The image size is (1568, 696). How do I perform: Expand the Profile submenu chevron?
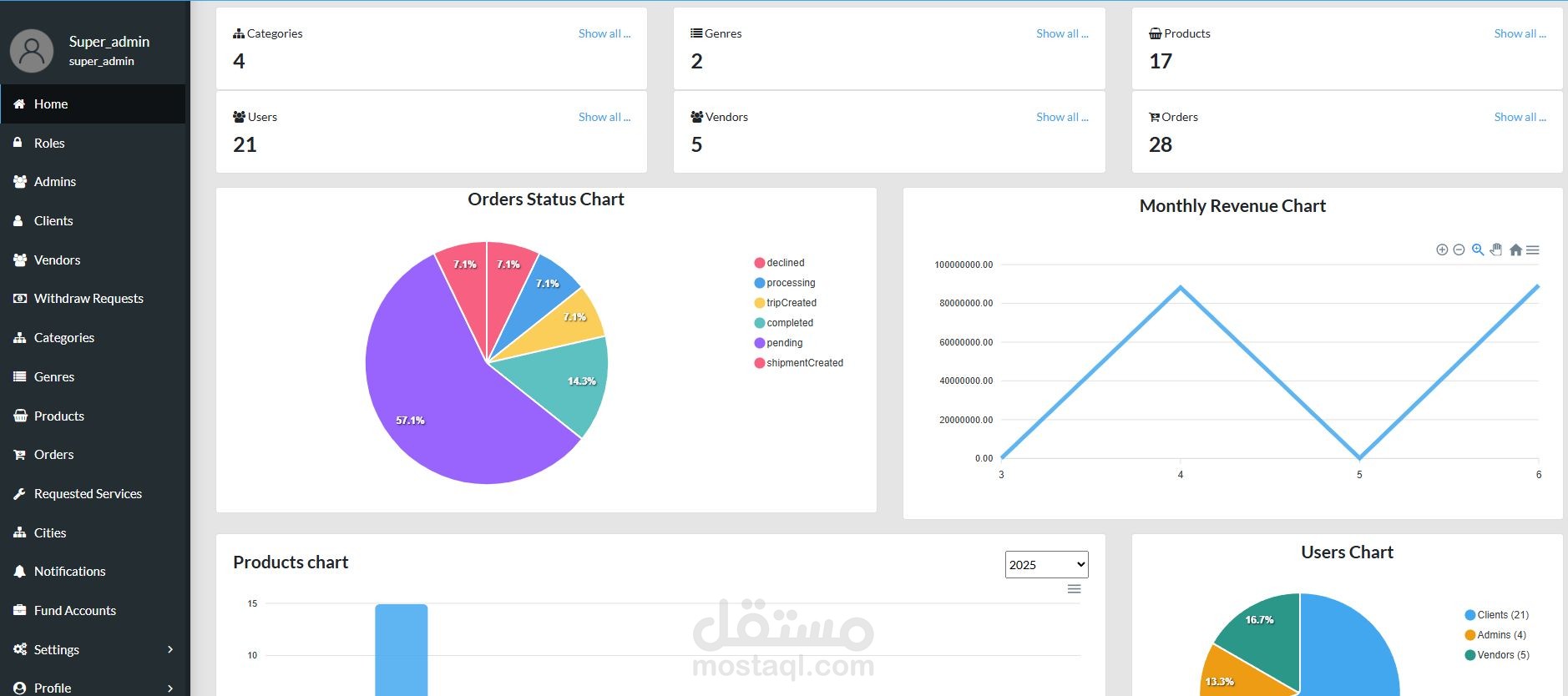(170, 688)
